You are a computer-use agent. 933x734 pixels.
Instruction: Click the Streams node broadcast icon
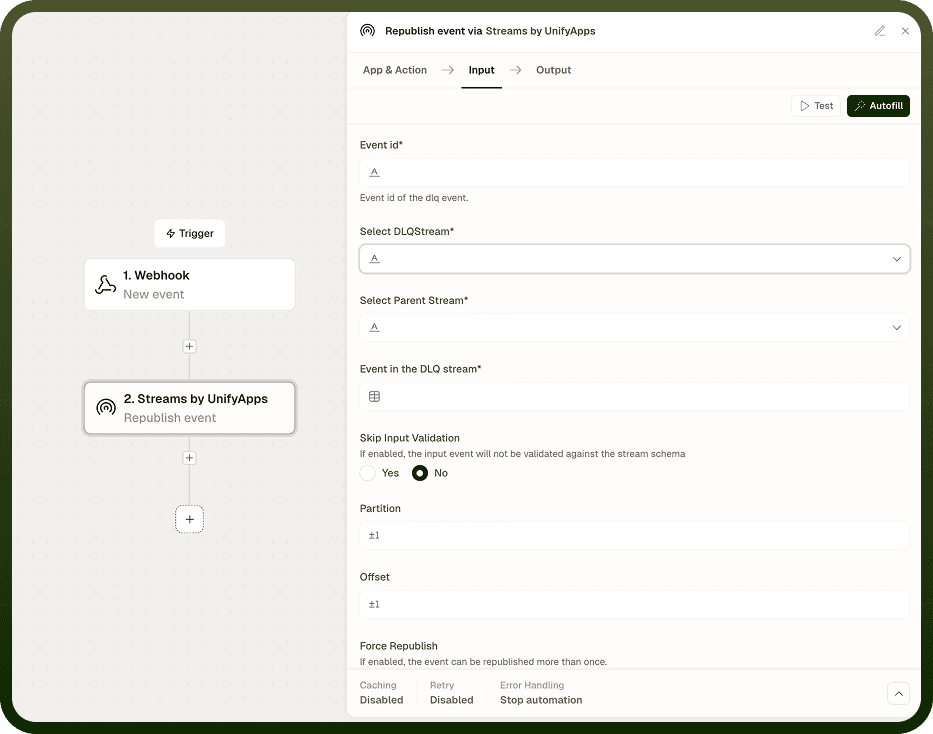click(106, 407)
